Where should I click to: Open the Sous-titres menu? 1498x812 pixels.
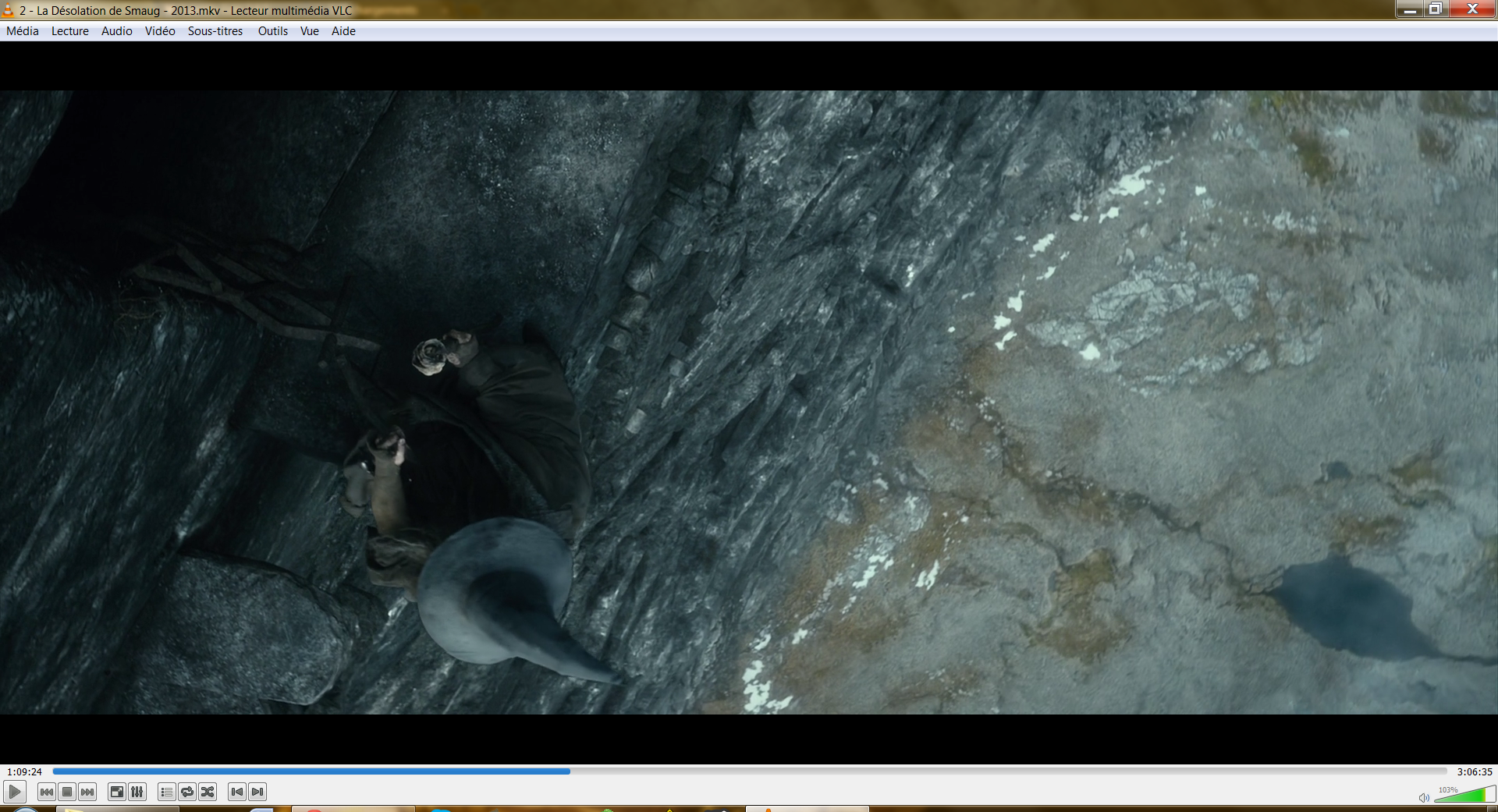[x=215, y=31]
